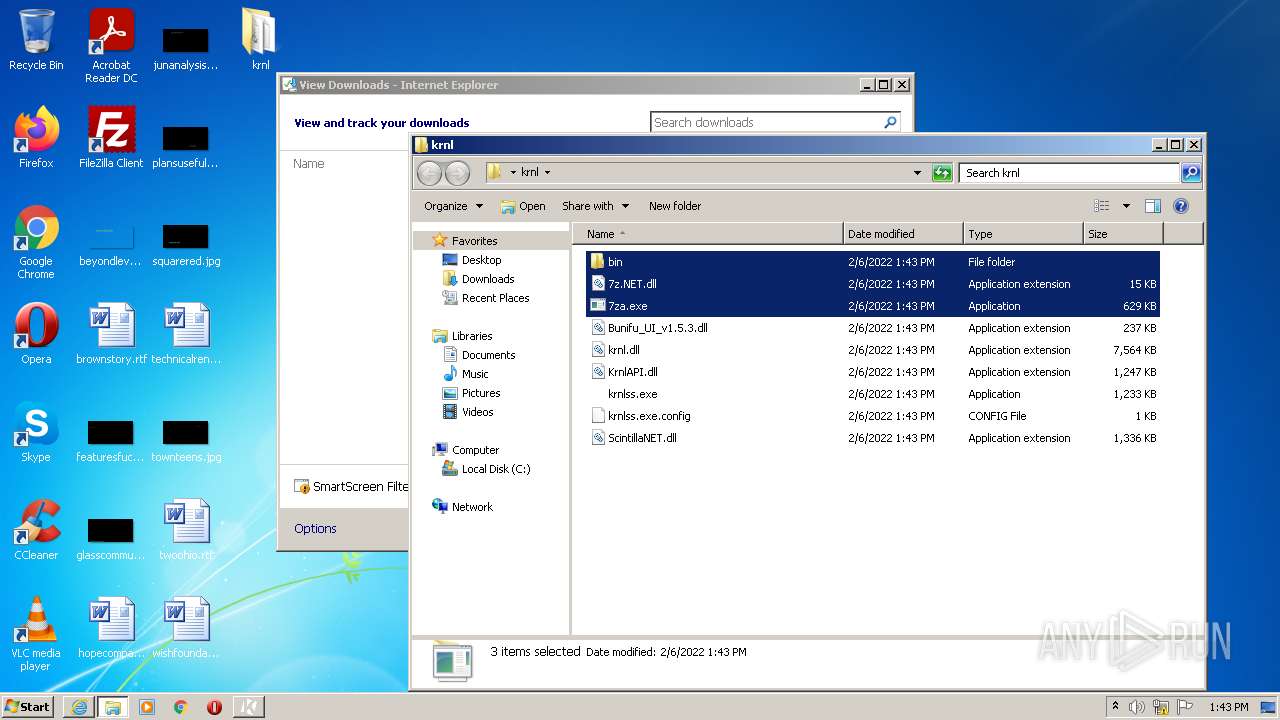Launch Google Chrome desktop shortcut
Screen dimensions: 1280x720
click(x=36, y=242)
